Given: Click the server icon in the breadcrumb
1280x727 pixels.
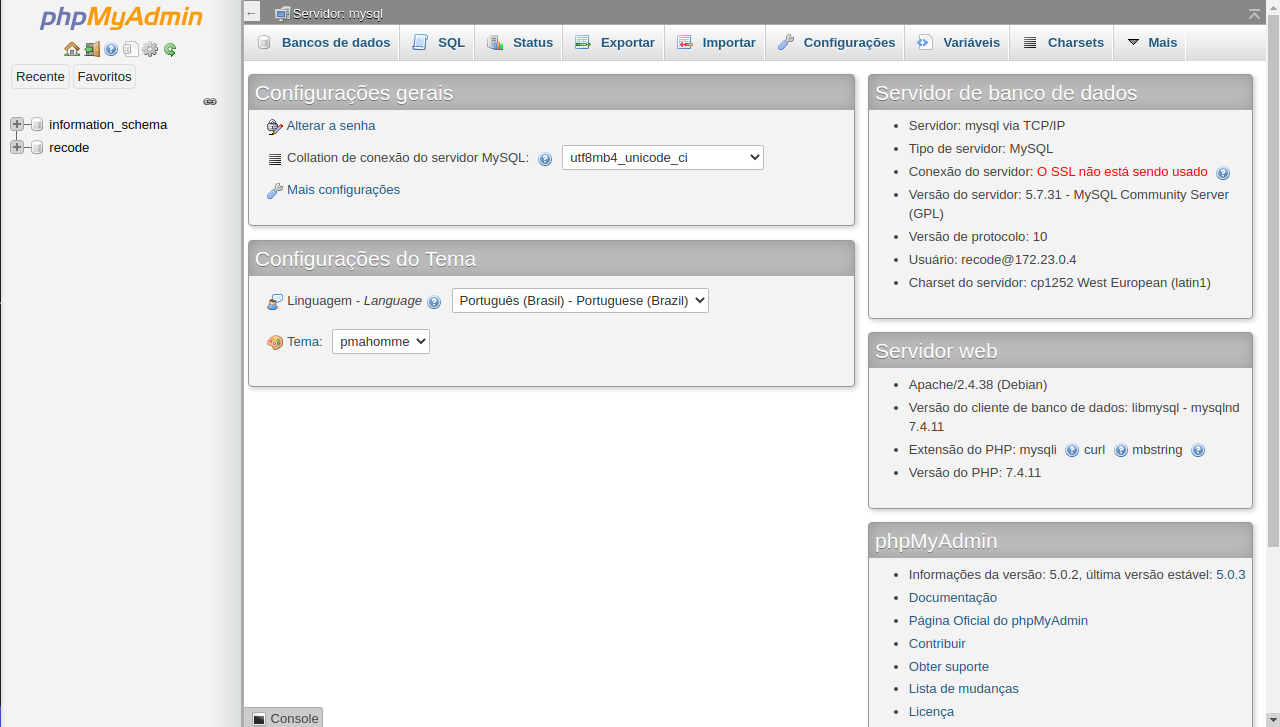Looking at the screenshot, I should click(x=283, y=13).
